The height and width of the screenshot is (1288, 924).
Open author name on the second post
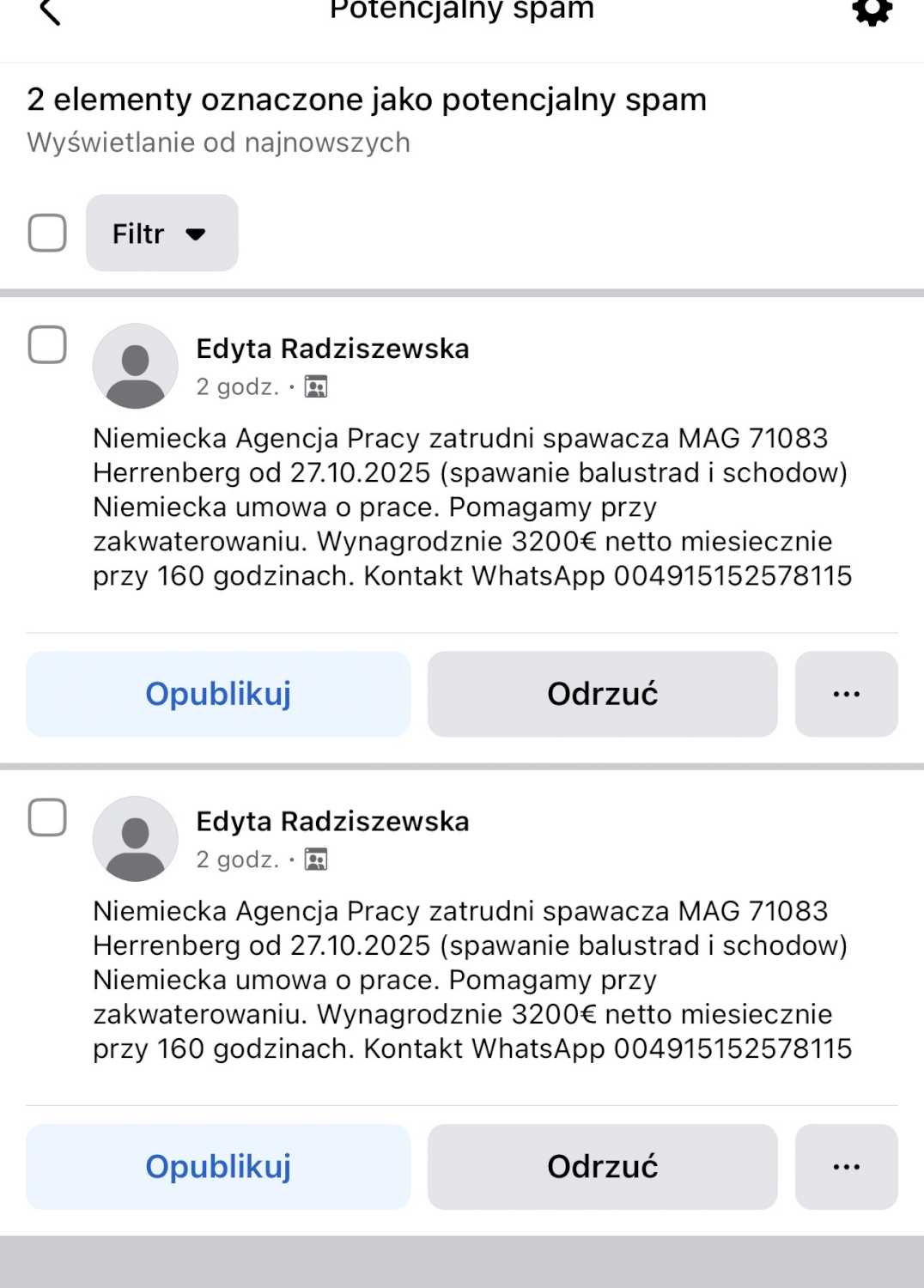(x=332, y=822)
